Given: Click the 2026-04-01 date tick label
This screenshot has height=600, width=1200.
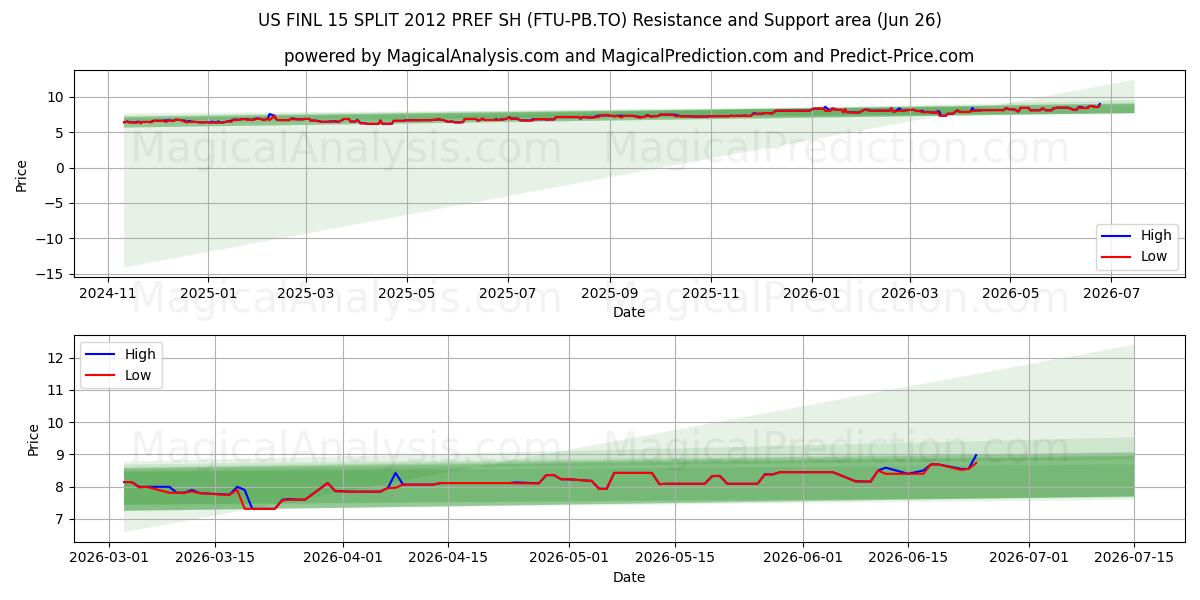Looking at the screenshot, I should (343, 559).
